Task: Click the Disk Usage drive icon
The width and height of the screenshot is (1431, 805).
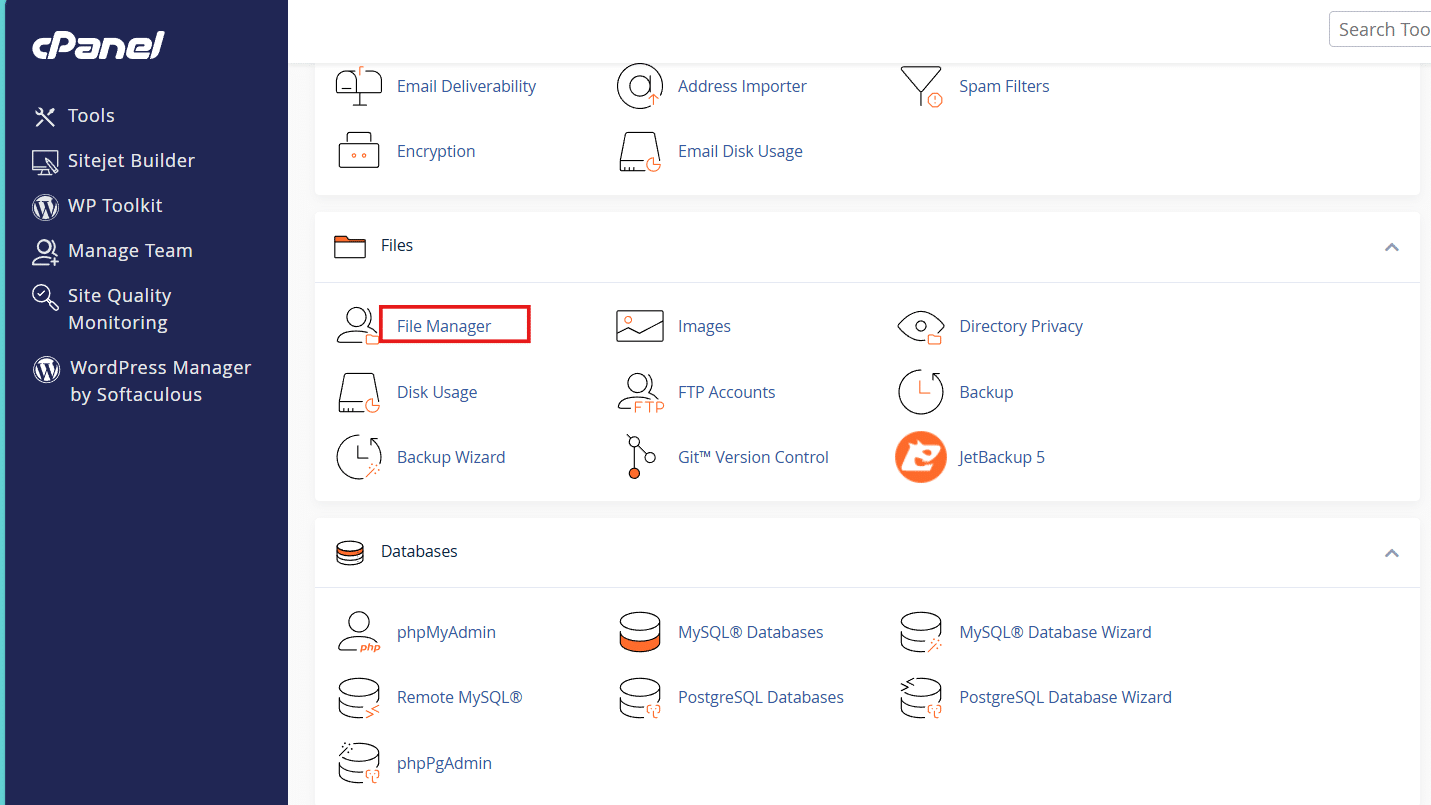Action: pyautogui.click(x=359, y=393)
